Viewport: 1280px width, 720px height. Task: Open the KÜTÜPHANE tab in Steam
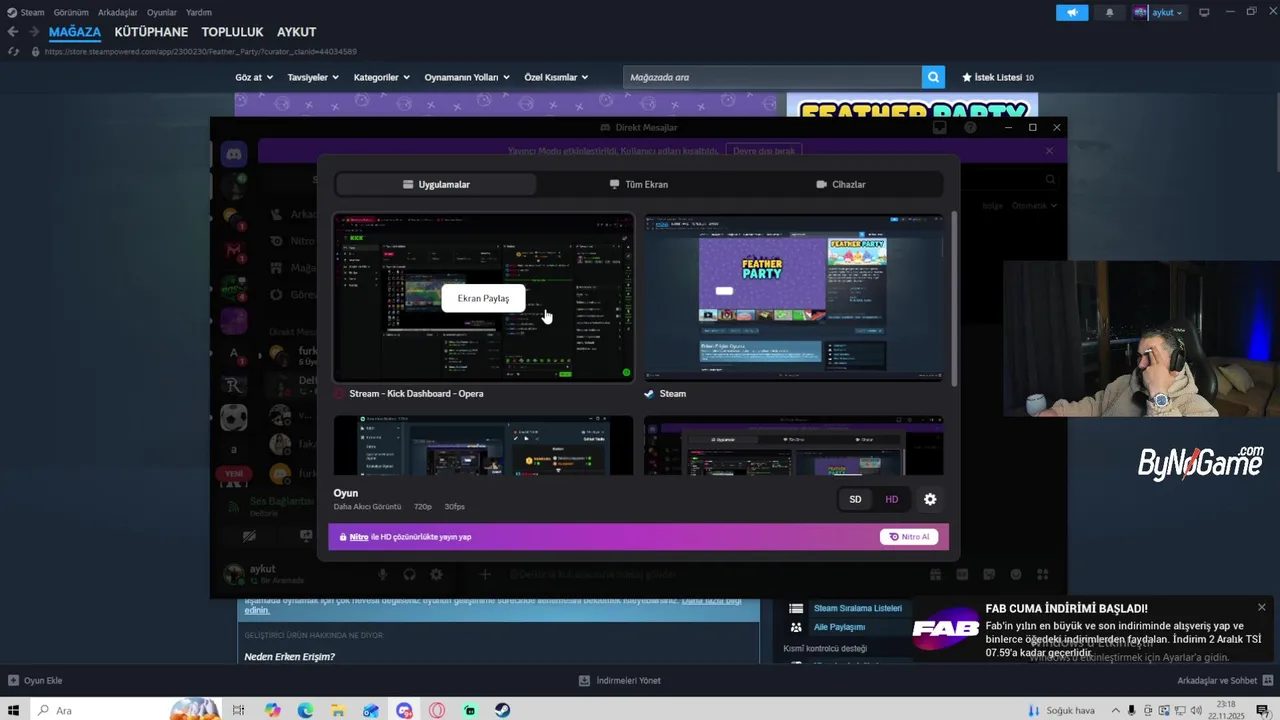151,32
